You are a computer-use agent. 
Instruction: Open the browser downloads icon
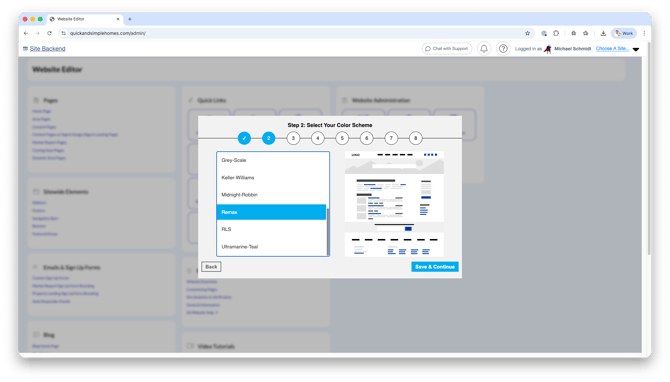pos(603,33)
